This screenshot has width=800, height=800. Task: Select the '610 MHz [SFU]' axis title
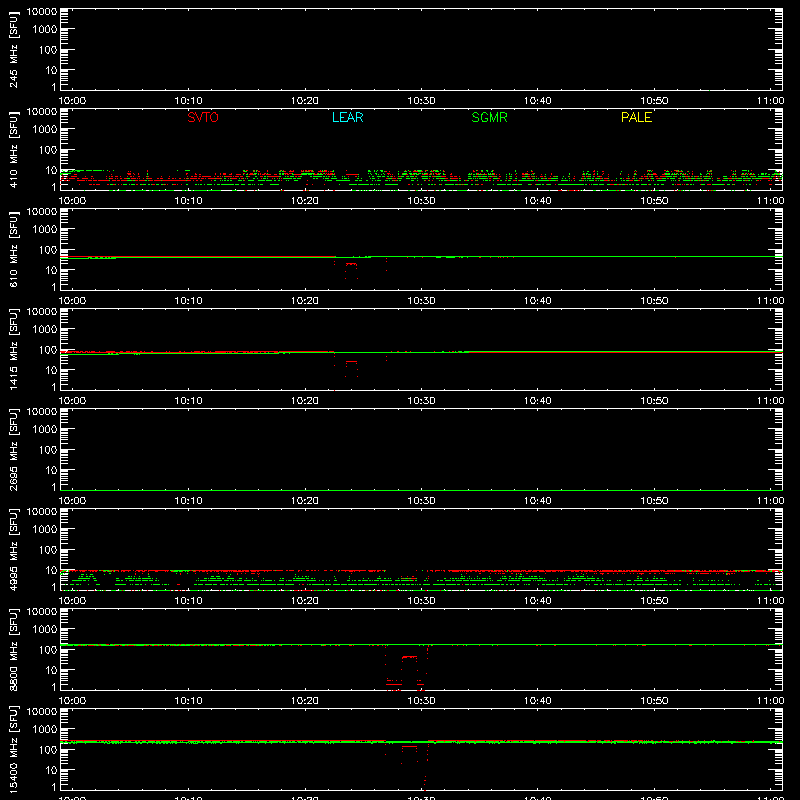pos(14,249)
